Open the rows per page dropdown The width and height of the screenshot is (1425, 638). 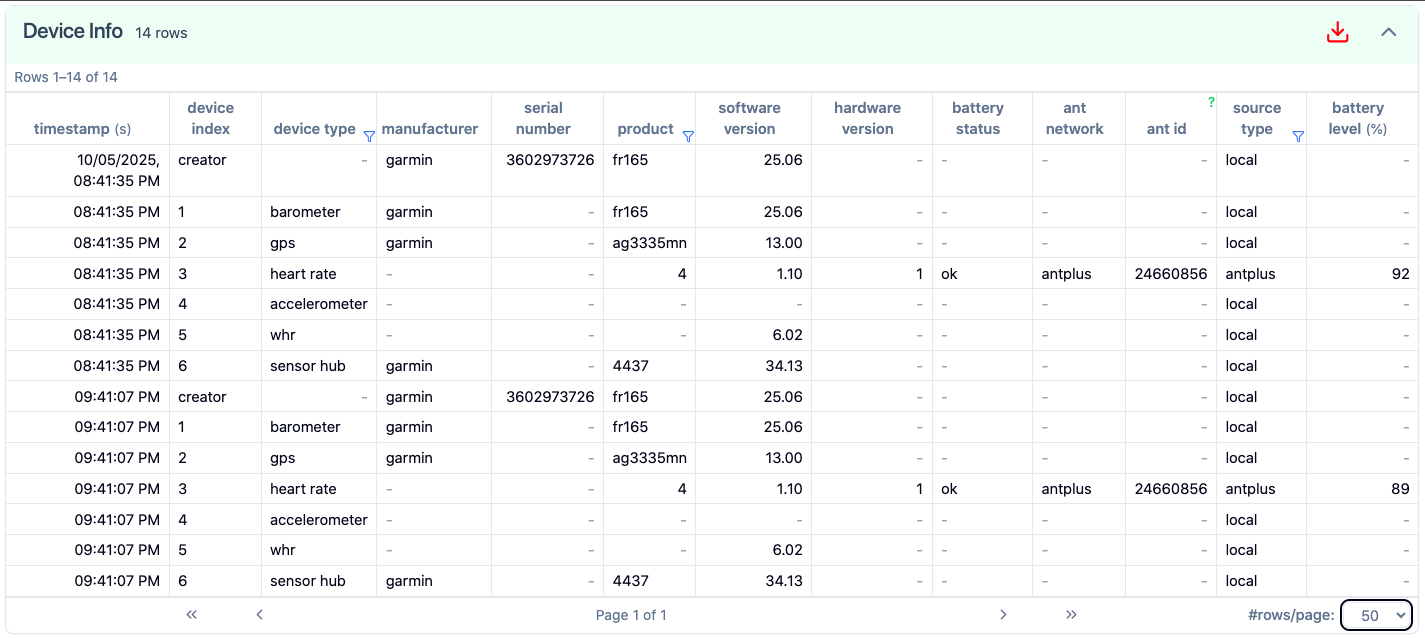click(1375, 615)
